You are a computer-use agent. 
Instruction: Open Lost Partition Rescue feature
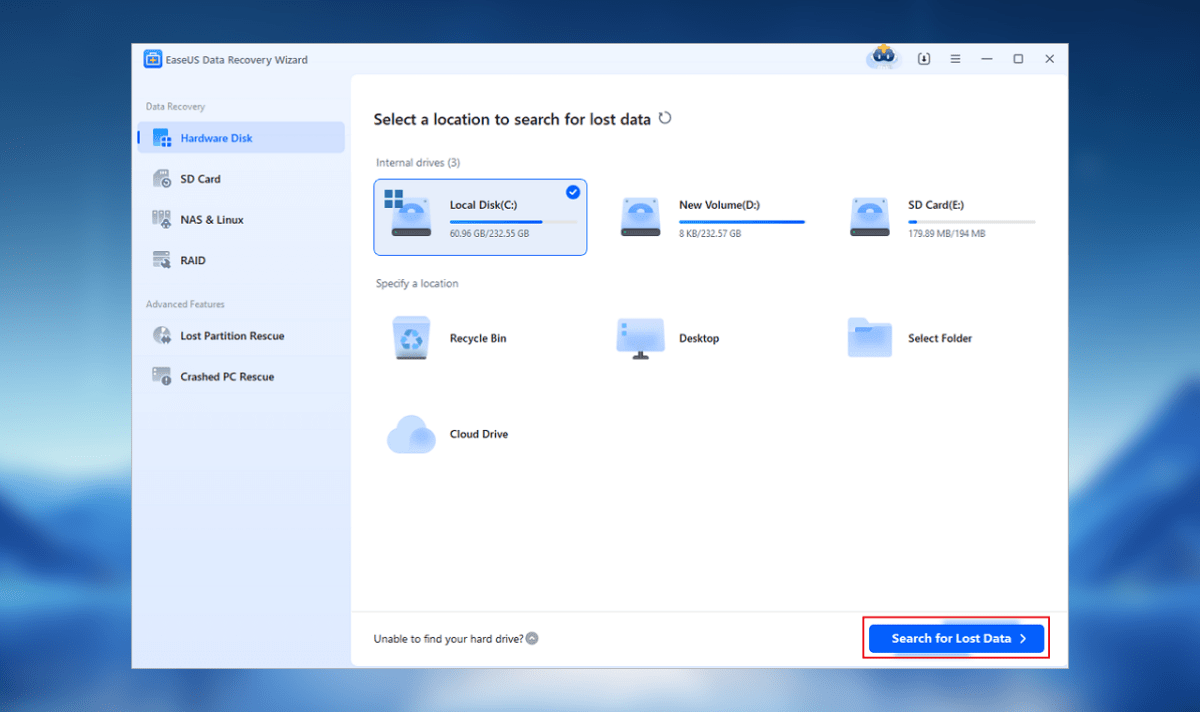coord(232,336)
